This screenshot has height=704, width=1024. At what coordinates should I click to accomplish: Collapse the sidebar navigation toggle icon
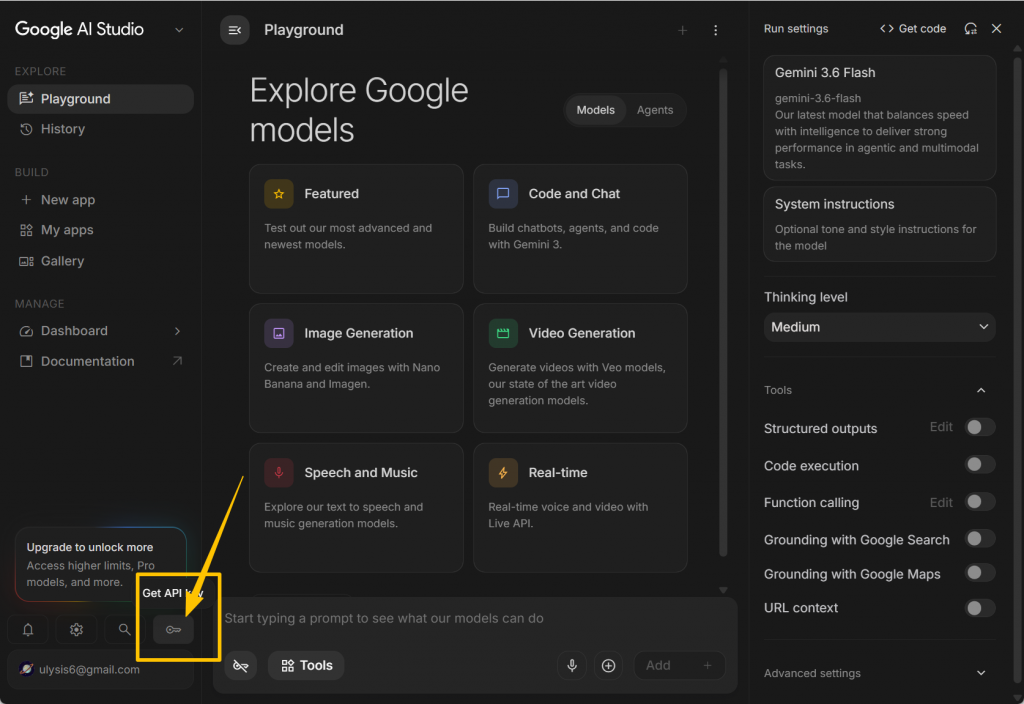[x=234, y=30]
